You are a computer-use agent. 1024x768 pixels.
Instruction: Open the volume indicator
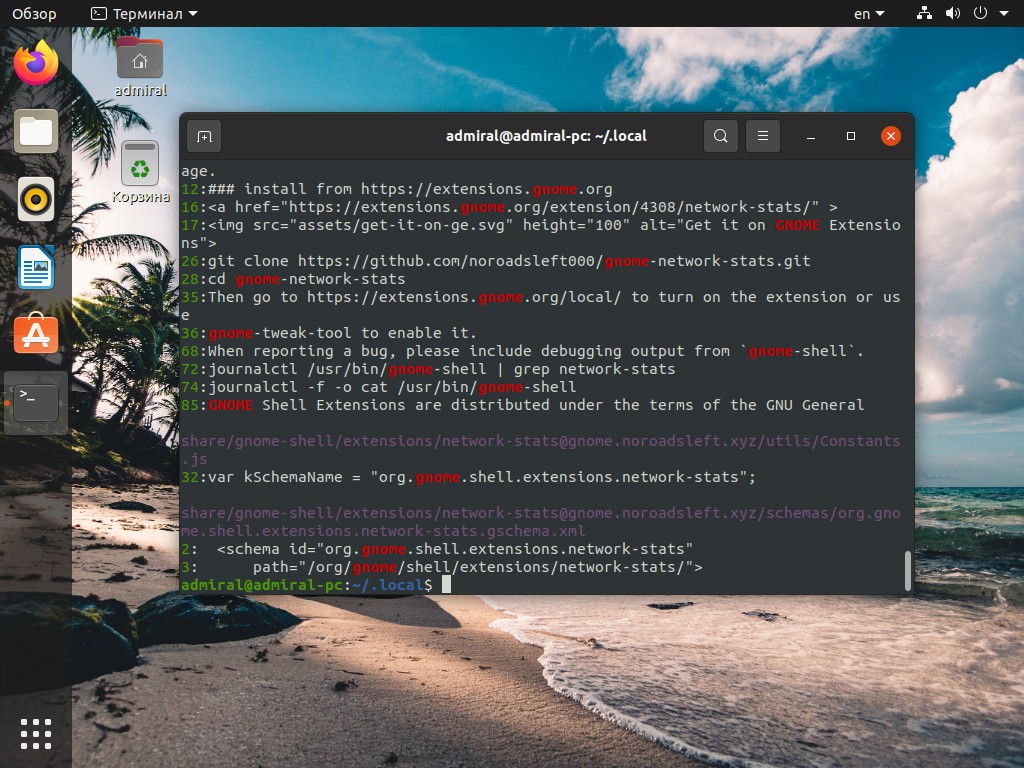click(953, 13)
